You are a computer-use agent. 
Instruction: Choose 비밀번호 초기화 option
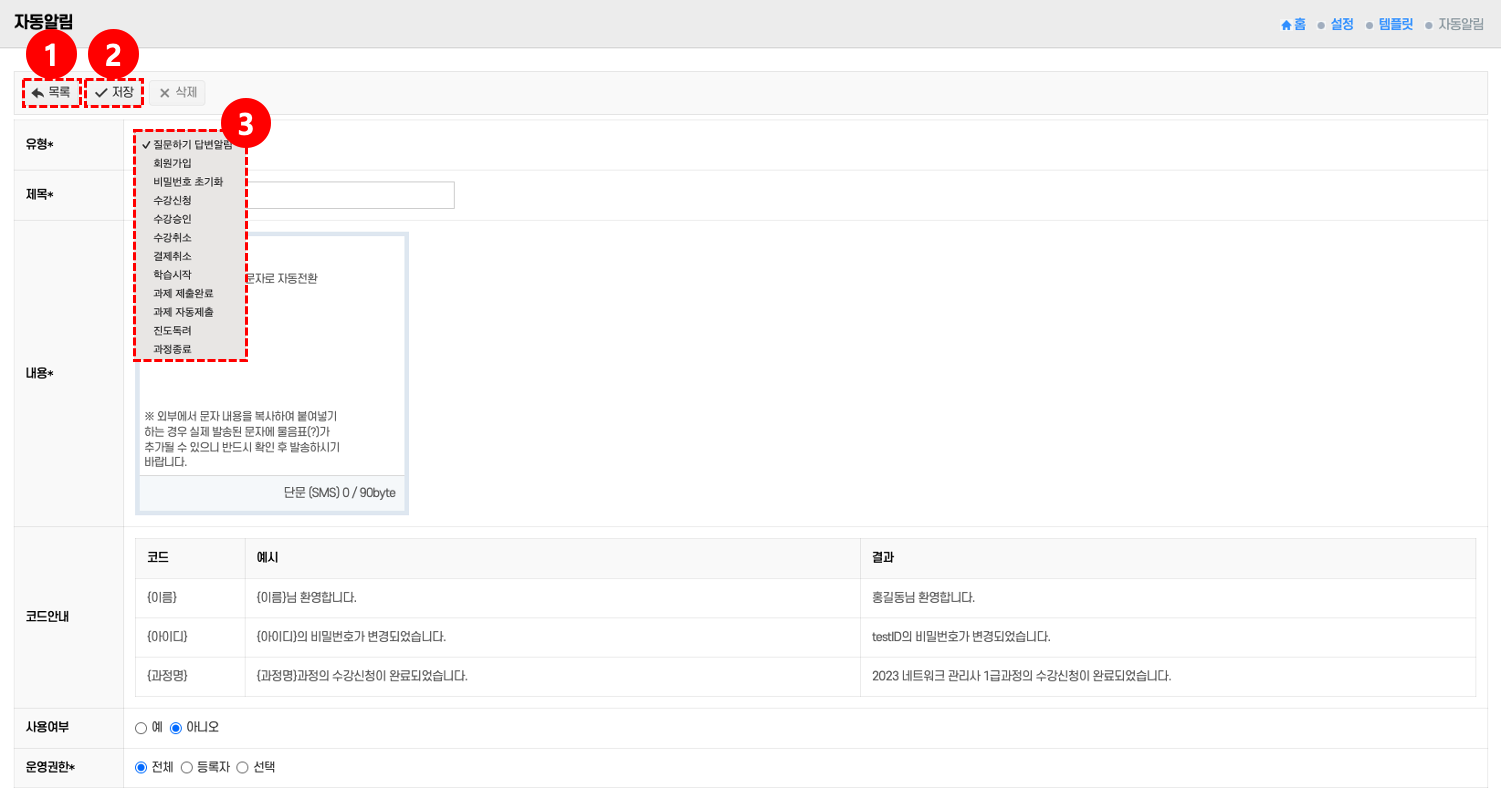[187, 182]
